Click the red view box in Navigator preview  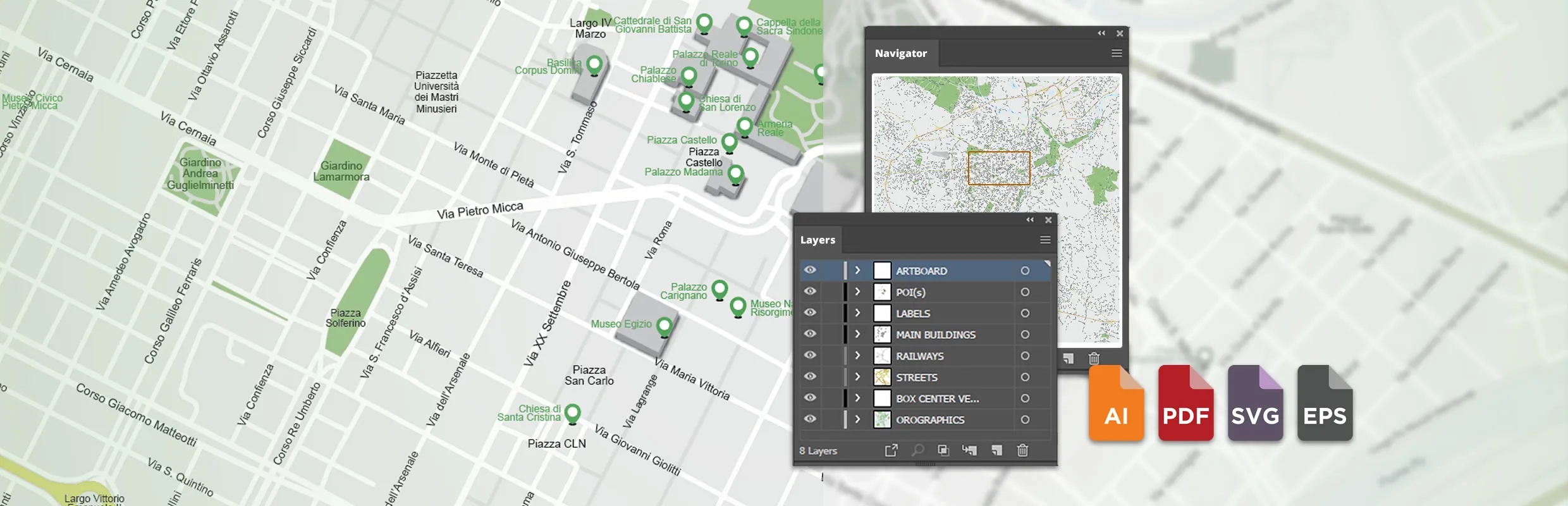pyautogui.click(x=999, y=168)
